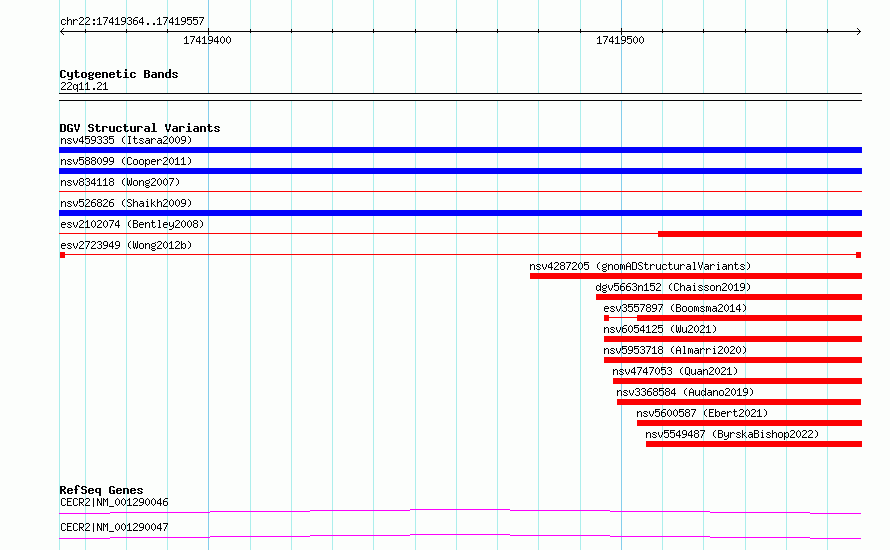Select the red nsv5600587 Ebert2021 bar
The height and width of the screenshot is (550, 890).
click(749, 423)
